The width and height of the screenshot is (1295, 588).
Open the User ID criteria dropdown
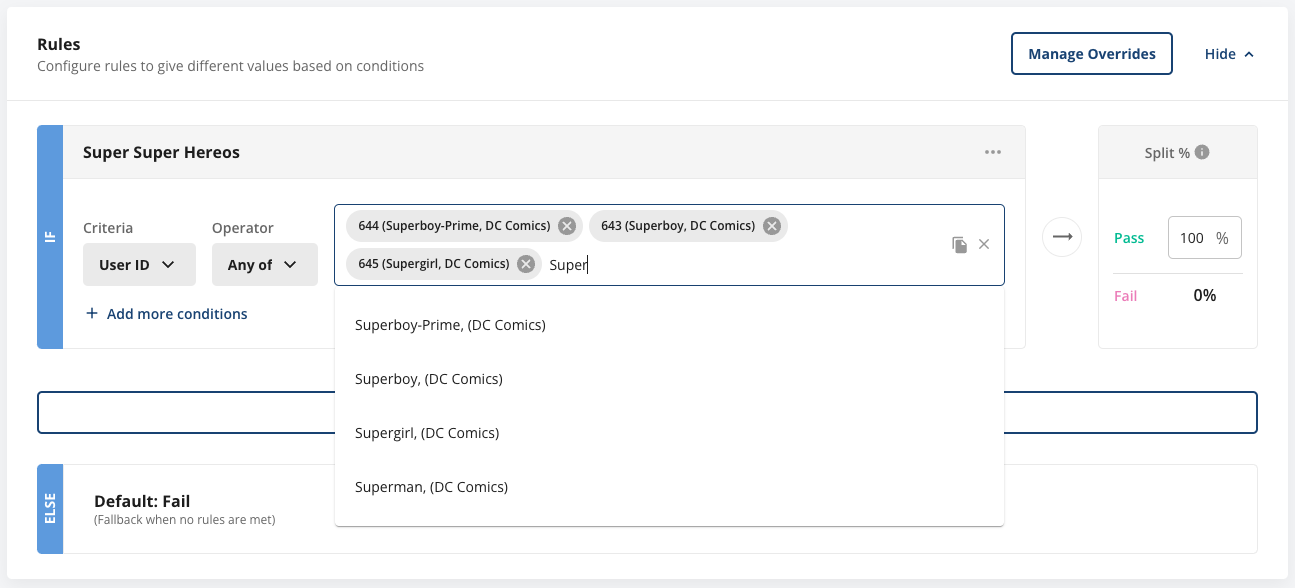pos(139,264)
